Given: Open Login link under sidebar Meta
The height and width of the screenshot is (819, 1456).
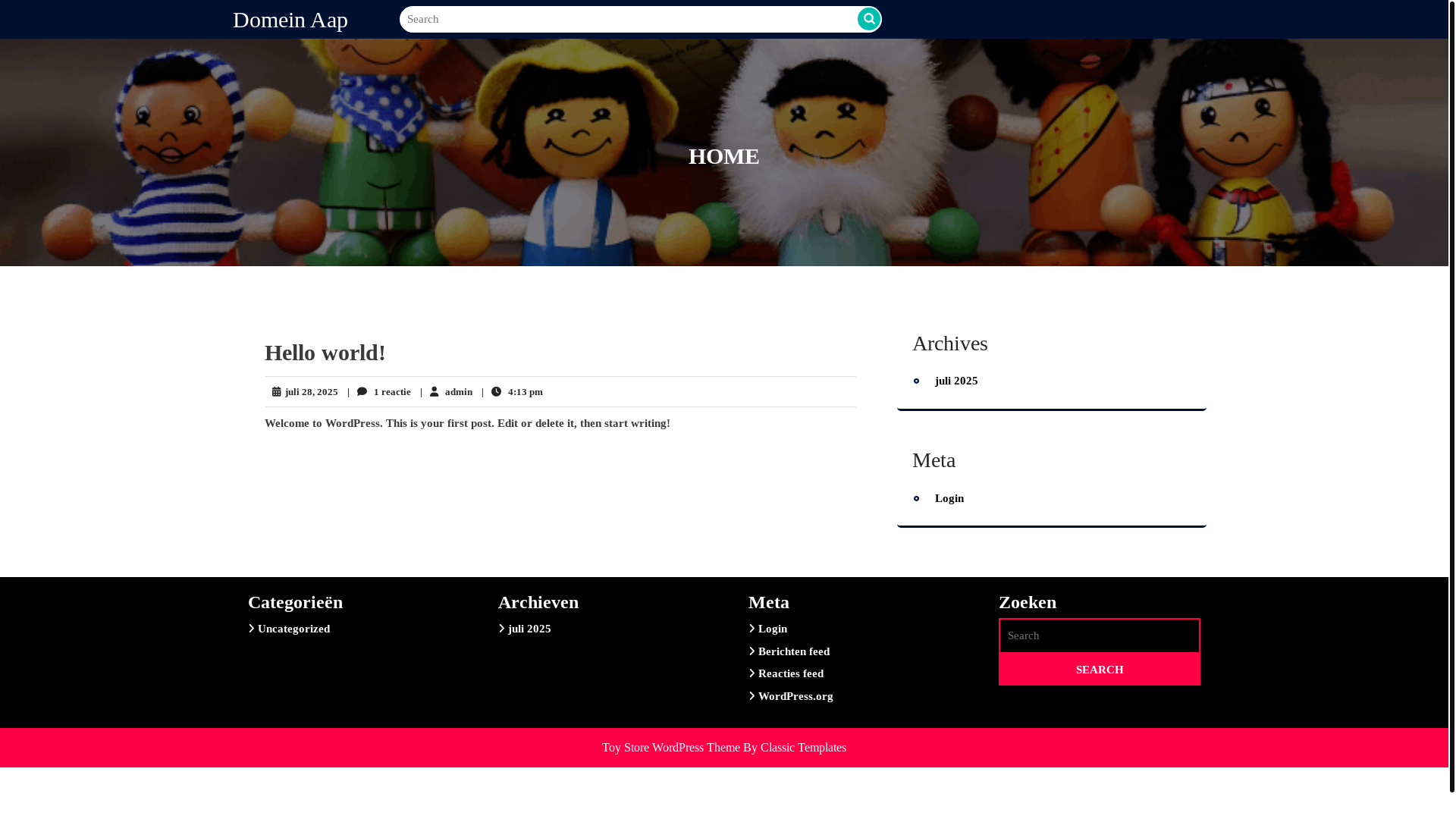Looking at the screenshot, I should click(949, 498).
